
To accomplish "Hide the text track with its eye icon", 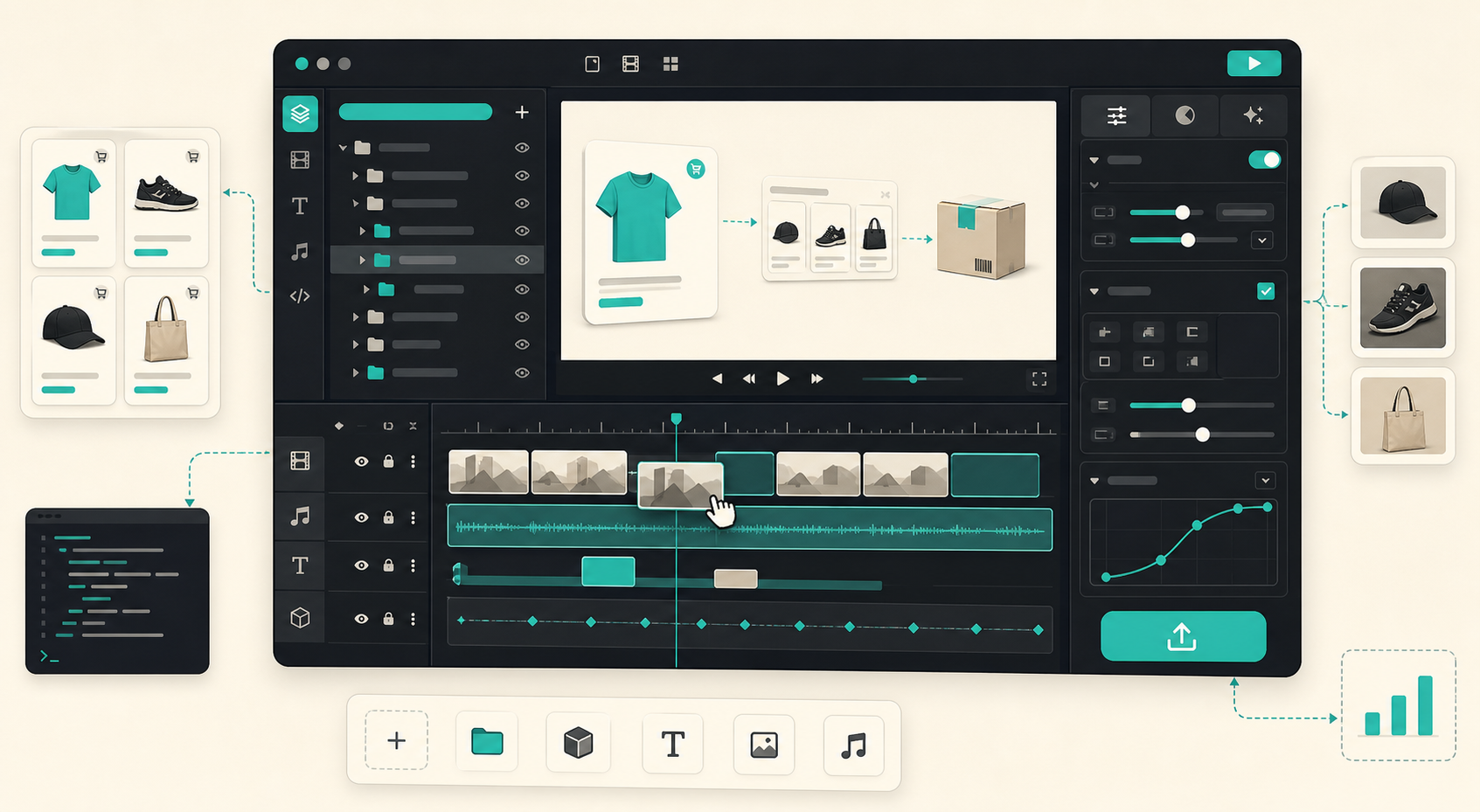I will click(361, 566).
